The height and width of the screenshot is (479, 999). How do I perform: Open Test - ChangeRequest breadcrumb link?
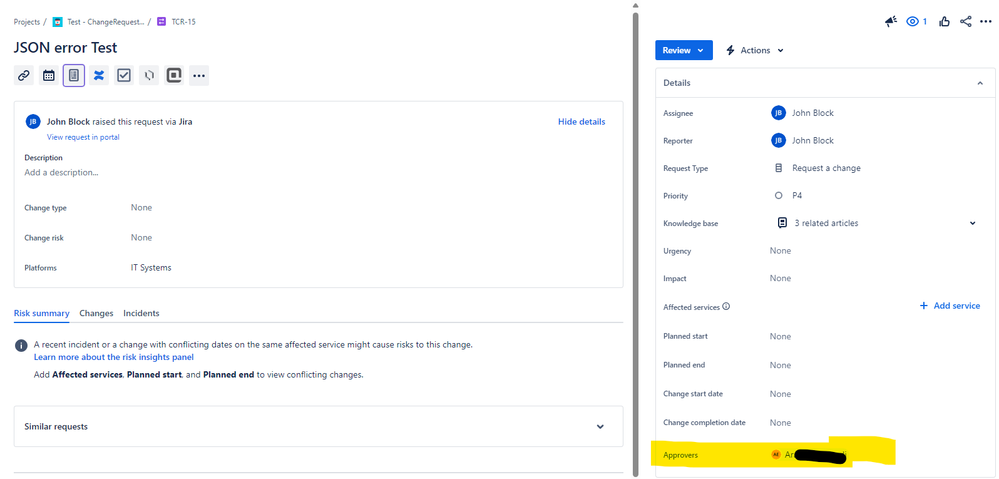[x=105, y=22]
